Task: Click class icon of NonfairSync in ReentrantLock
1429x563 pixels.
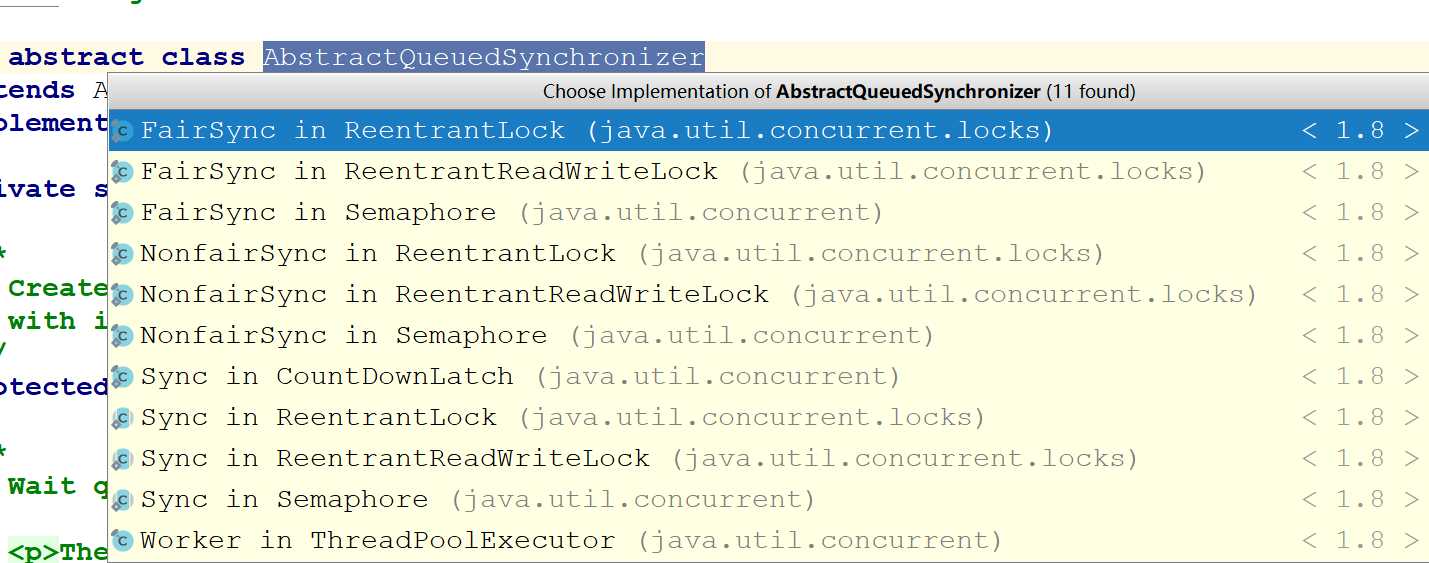Action: (122, 254)
